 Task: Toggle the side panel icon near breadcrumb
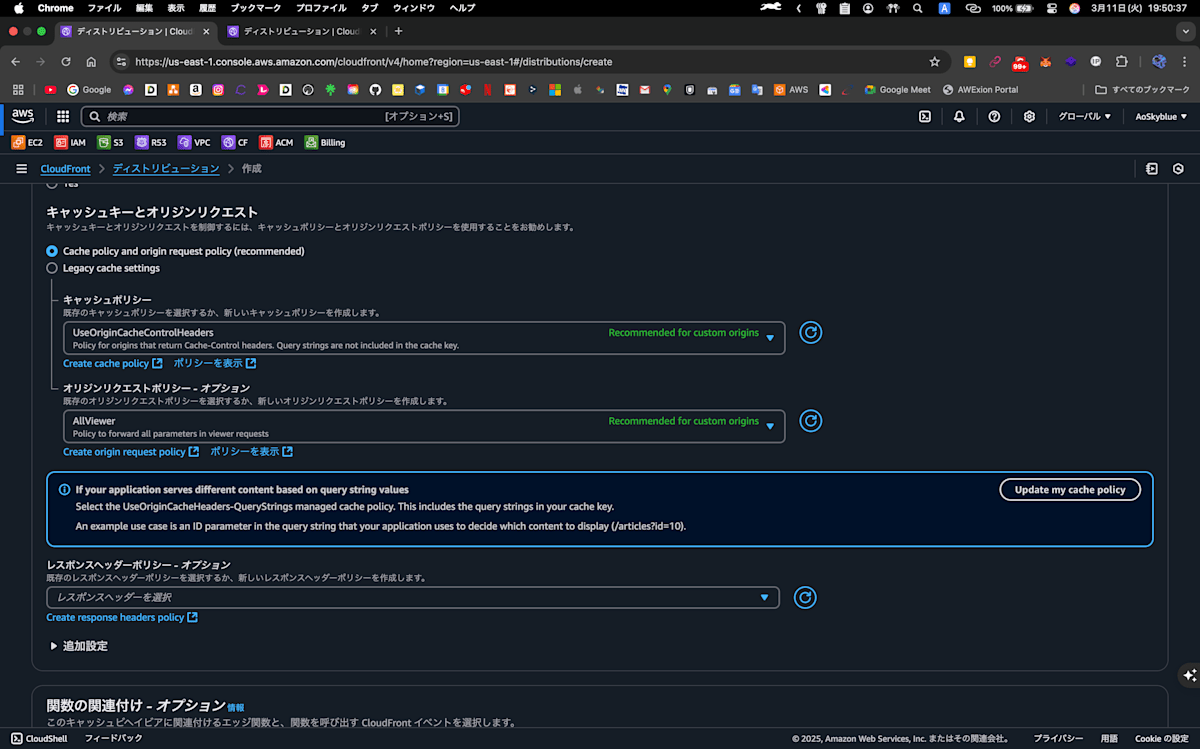point(1152,169)
